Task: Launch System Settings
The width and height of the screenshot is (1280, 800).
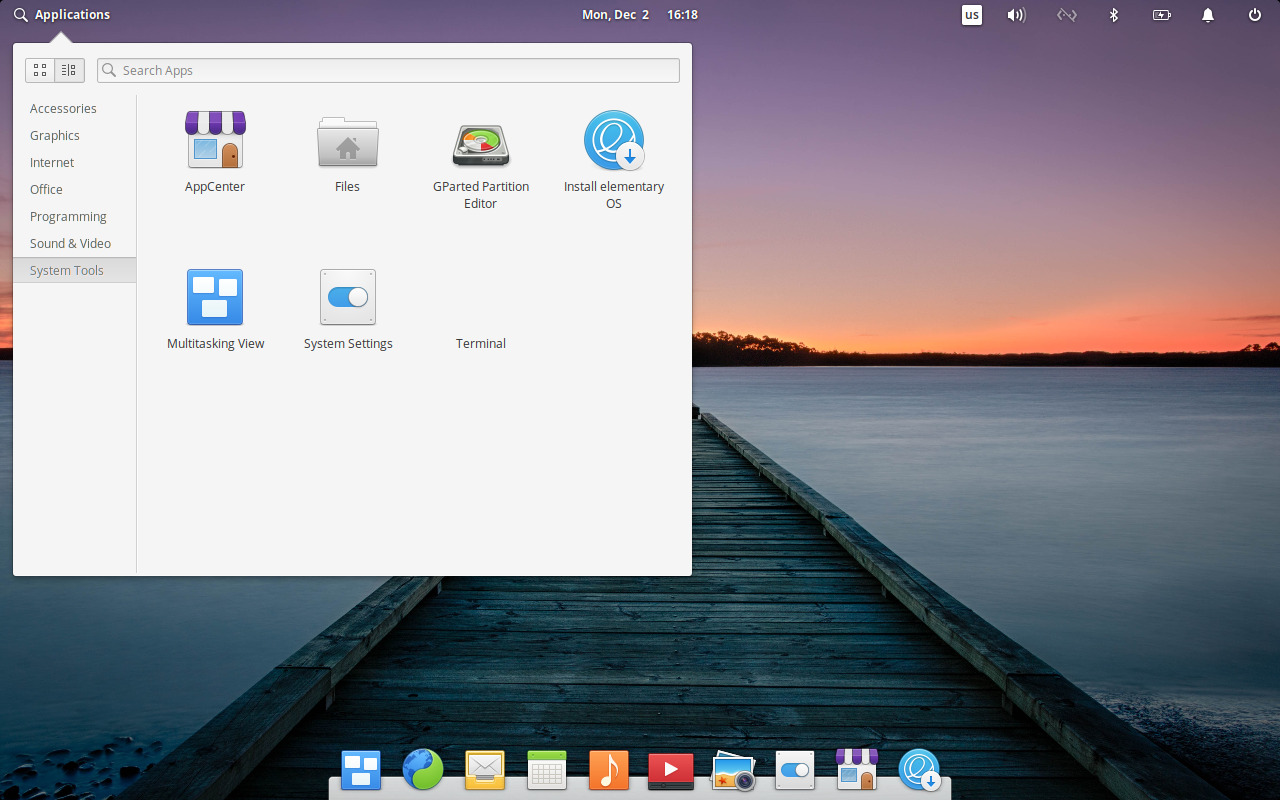Action: 347,297
